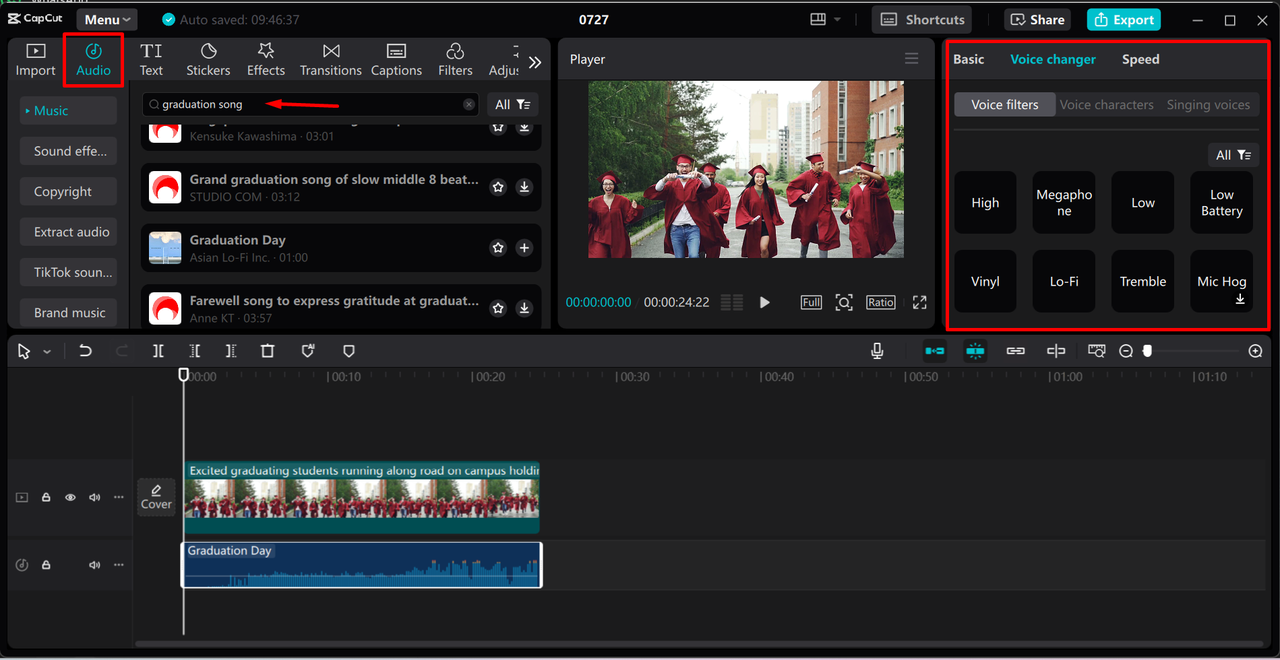Toggle main track magnet
The image size is (1280, 660).
(x=935, y=351)
